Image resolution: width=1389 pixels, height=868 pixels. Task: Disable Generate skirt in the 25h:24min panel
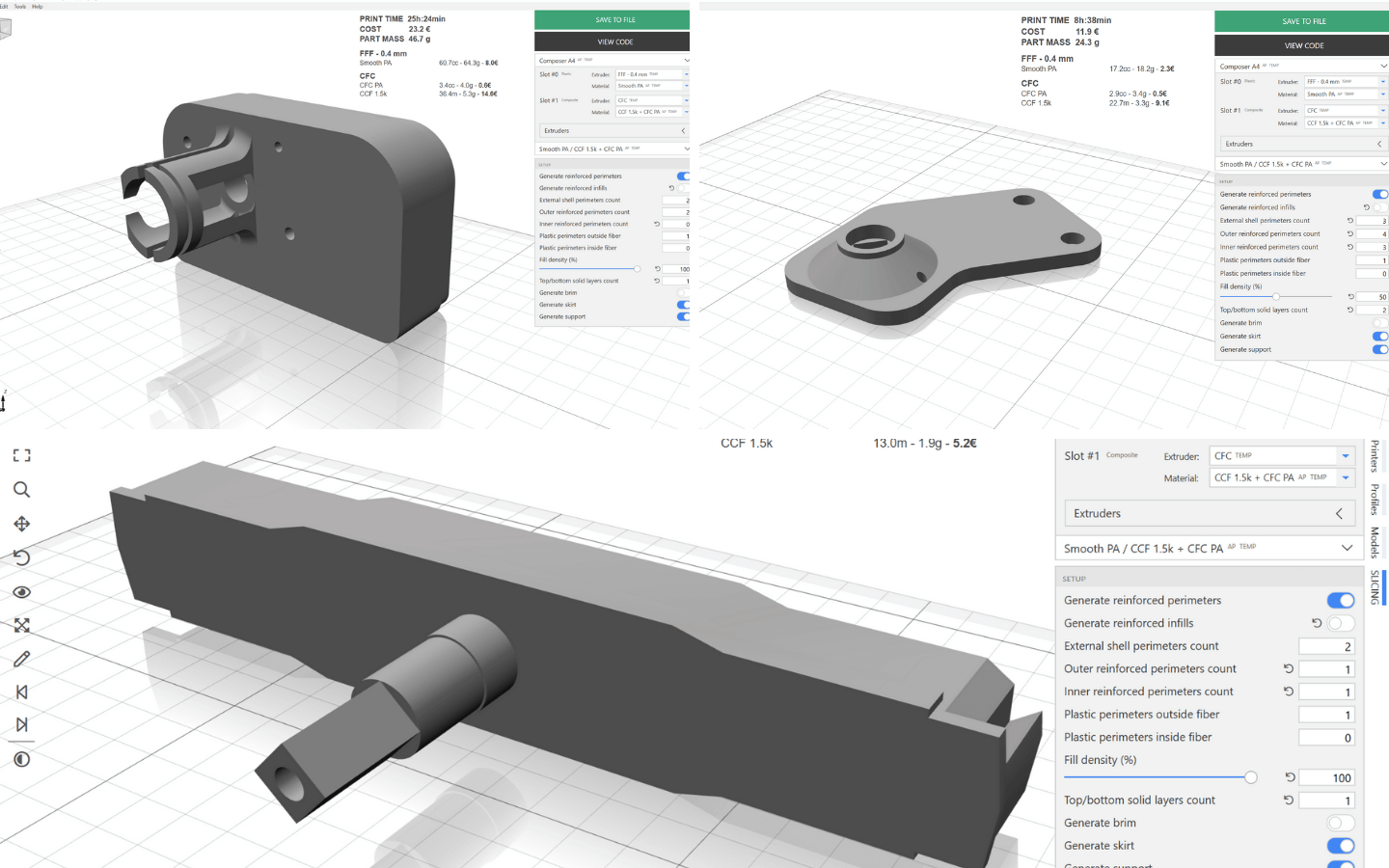[683, 305]
